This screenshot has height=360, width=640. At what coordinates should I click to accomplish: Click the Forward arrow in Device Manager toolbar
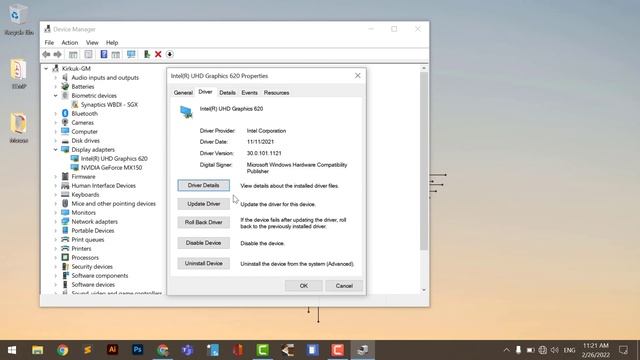(58, 54)
